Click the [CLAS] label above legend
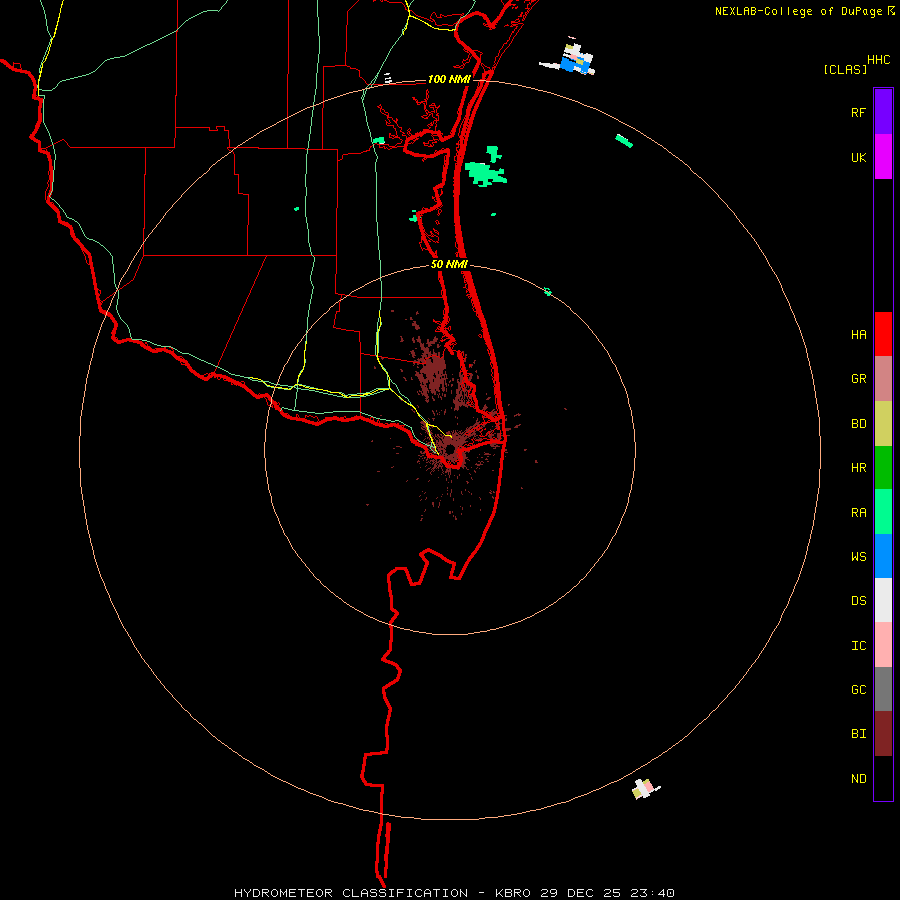 [845, 69]
